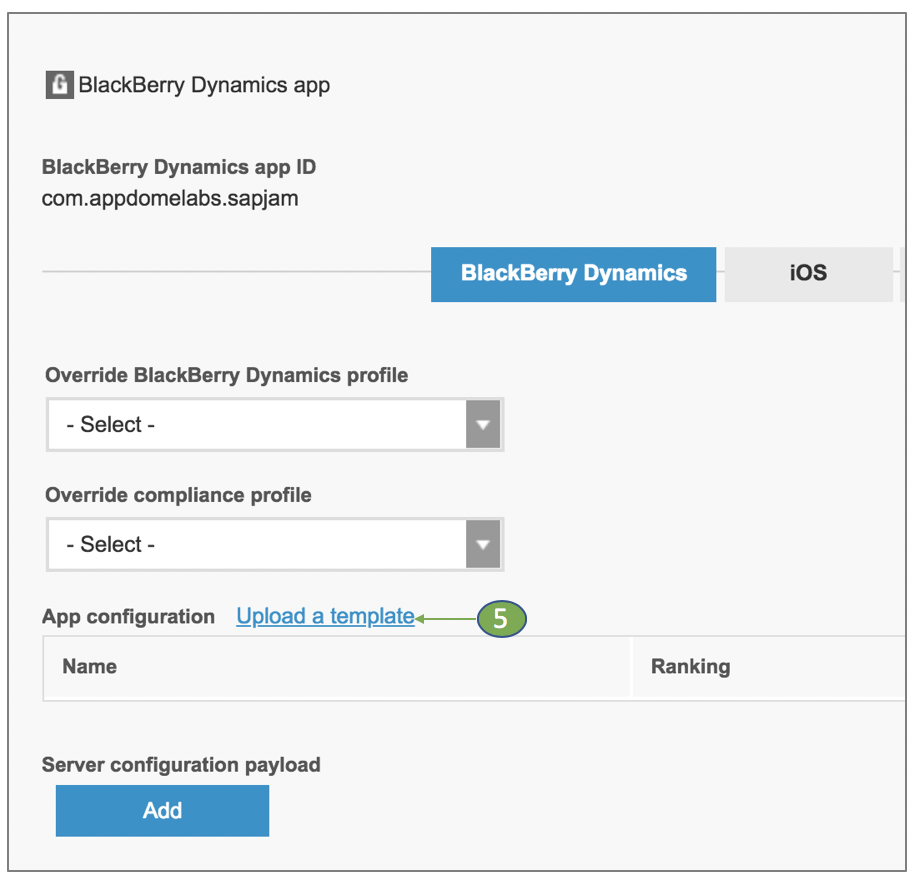This screenshot has height=880, width=924.
Task: Switch to the iOS tab
Action: click(x=808, y=274)
